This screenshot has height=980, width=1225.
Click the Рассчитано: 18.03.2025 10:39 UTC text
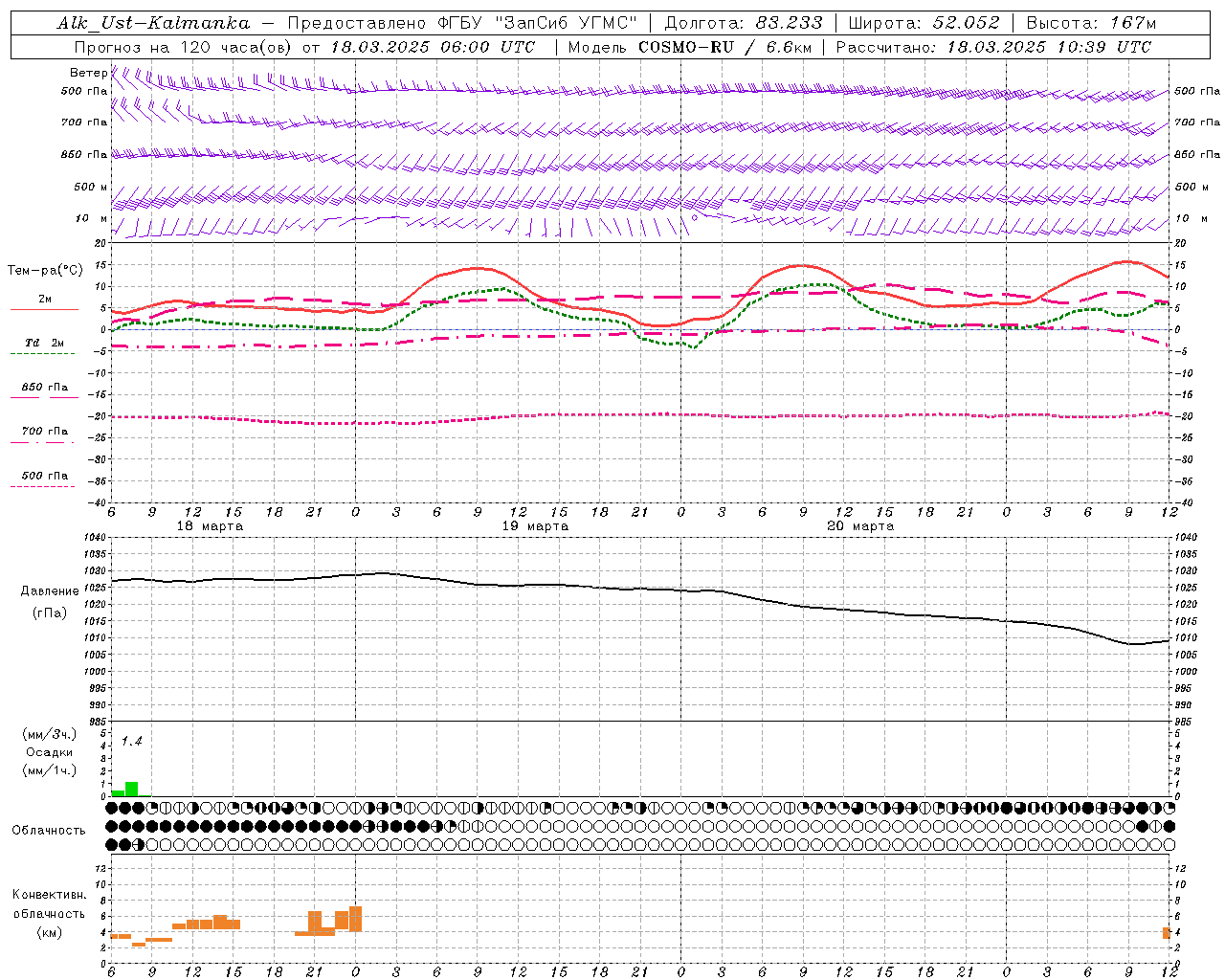coord(993,47)
